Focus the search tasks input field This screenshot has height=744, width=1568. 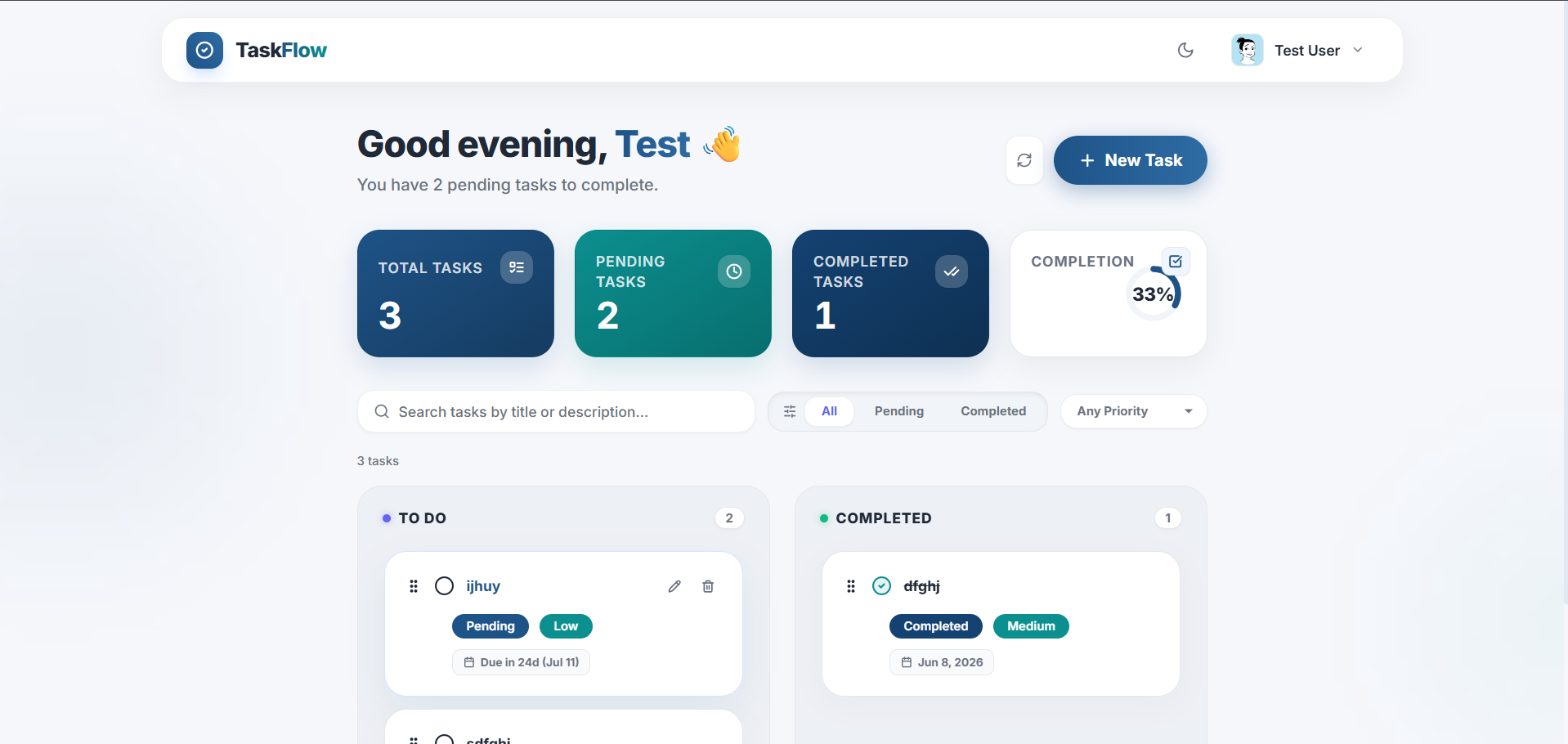tap(556, 411)
